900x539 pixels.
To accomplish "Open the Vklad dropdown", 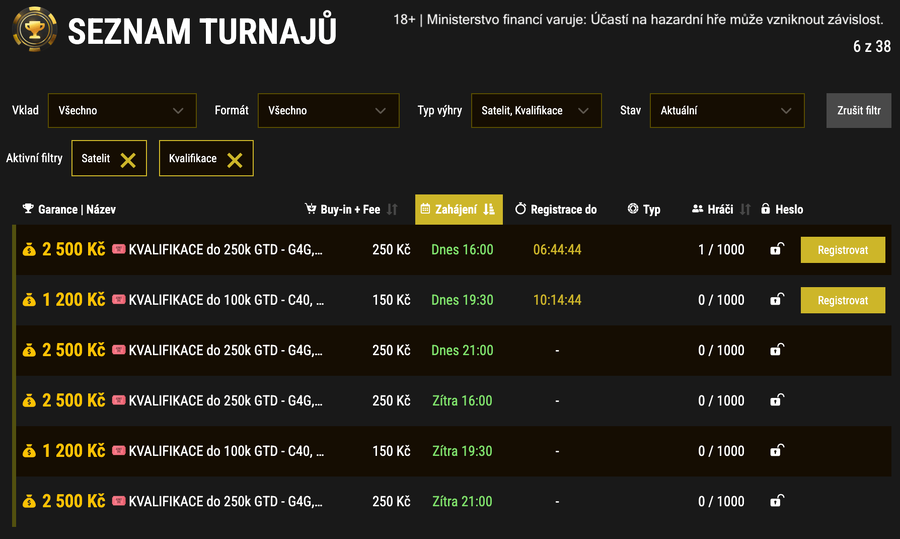I will pyautogui.click(x=122, y=110).
